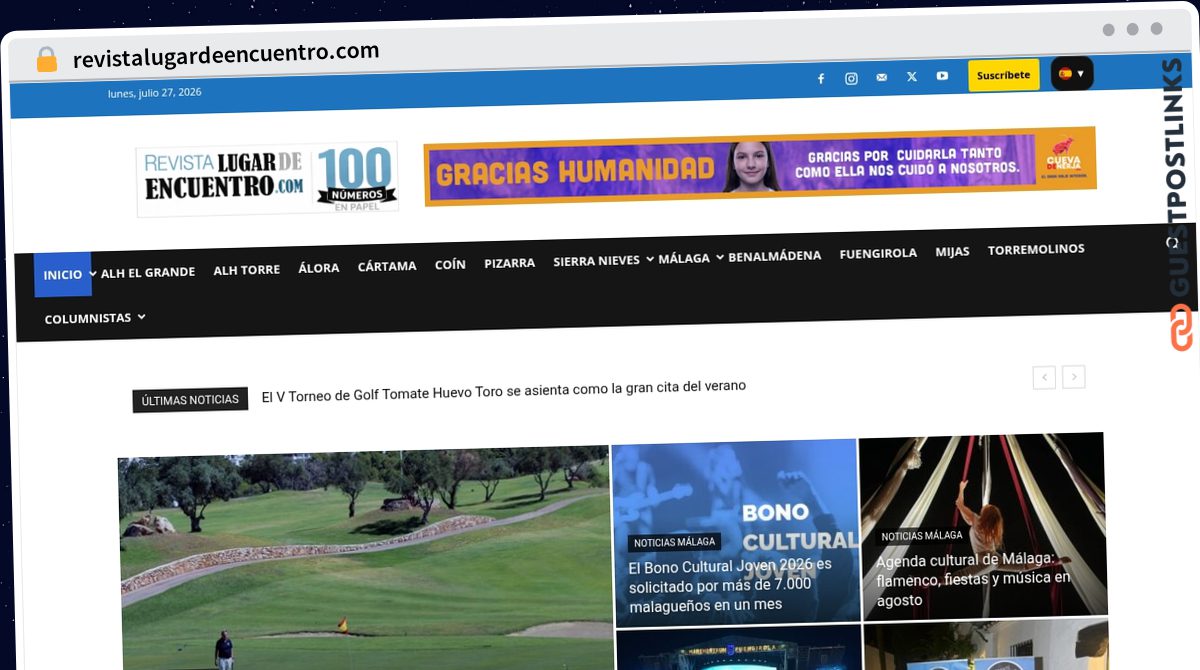Show previous news ticker item

[1044, 378]
